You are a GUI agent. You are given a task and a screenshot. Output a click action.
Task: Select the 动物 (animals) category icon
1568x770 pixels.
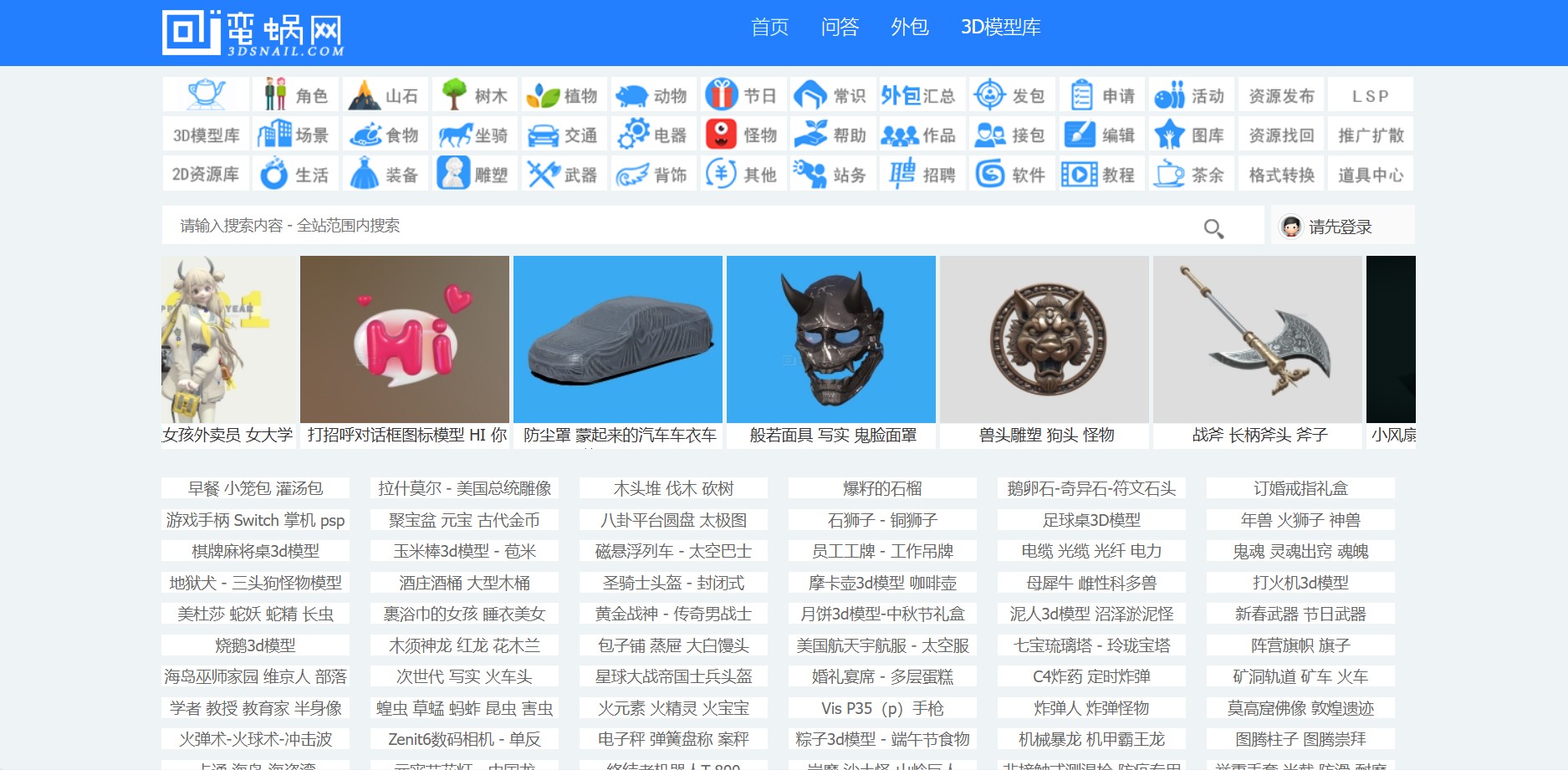(x=653, y=95)
